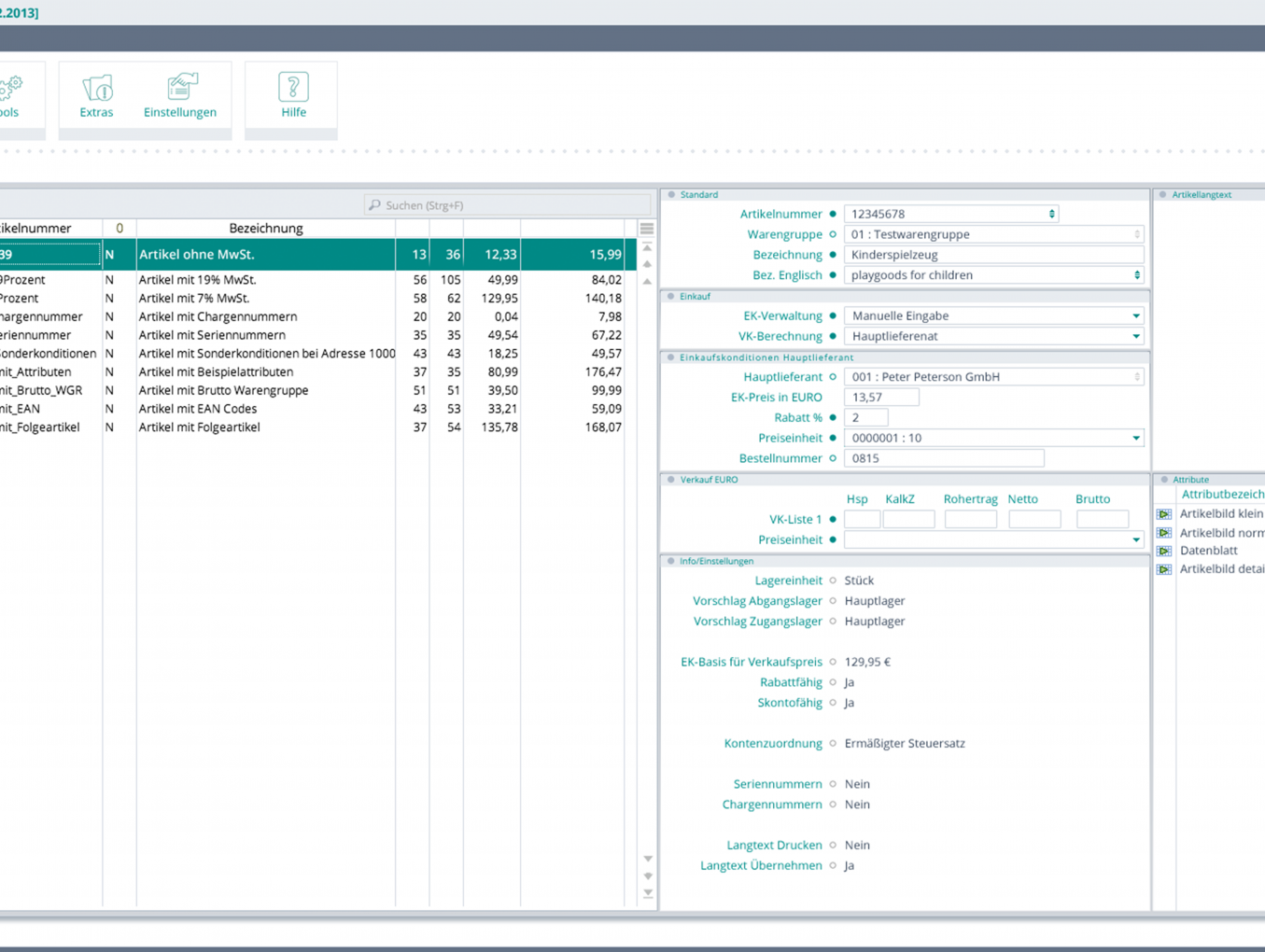
Task: Open Artikelbild normal attribute icon
Action: click(1164, 533)
